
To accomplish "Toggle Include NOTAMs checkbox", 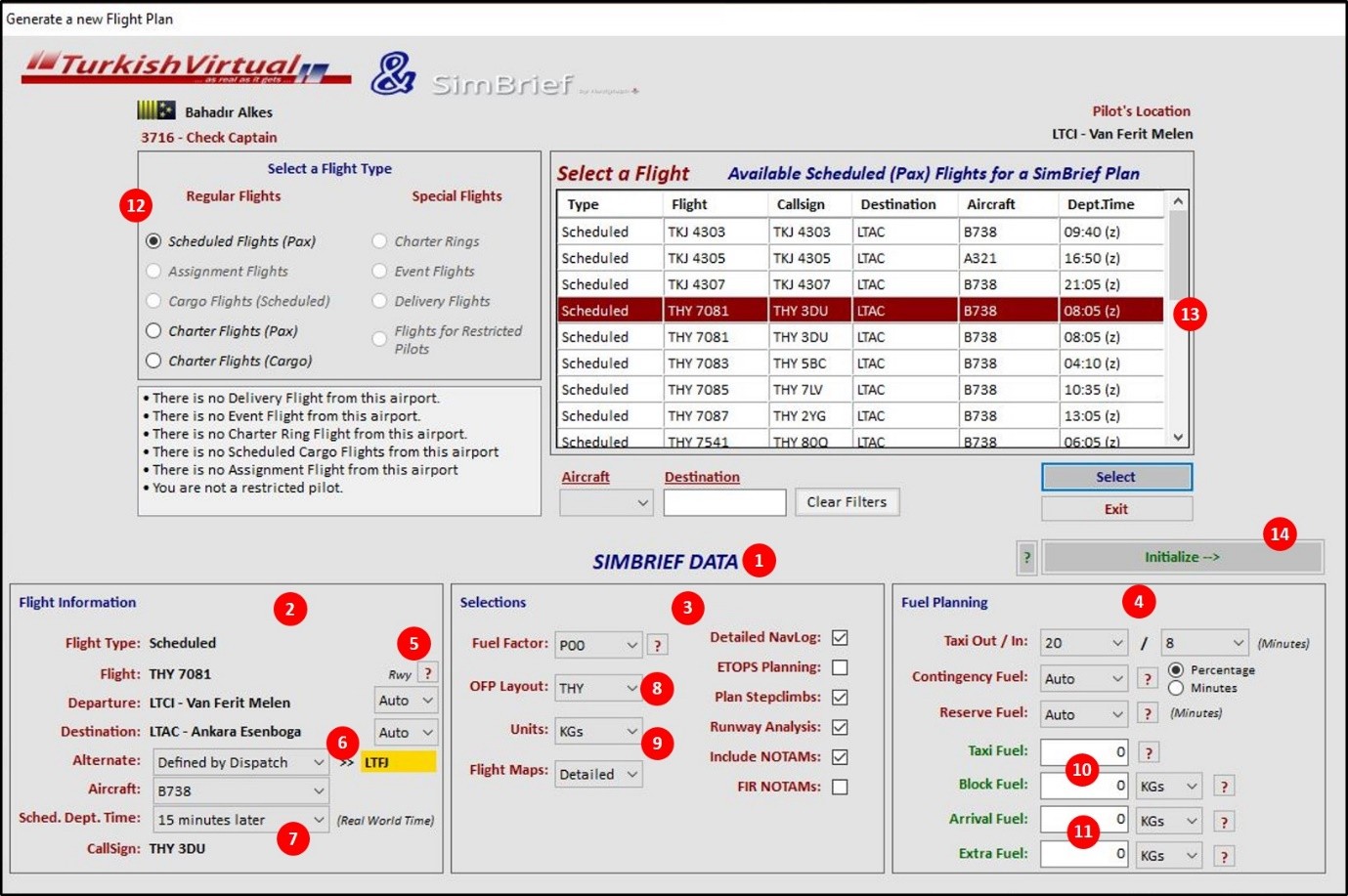I will tap(840, 756).
